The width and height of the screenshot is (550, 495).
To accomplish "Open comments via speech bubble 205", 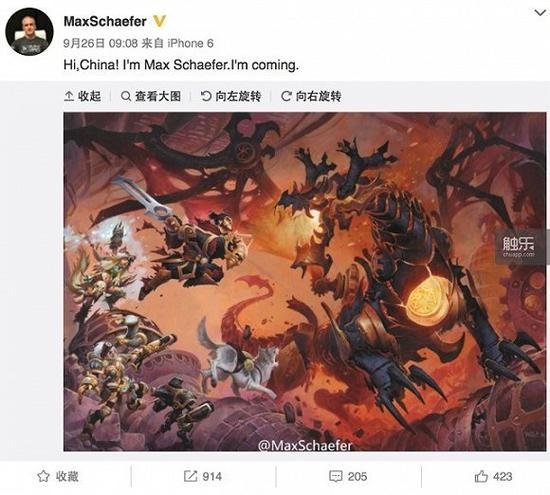I will pyautogui.click(x=348, y=476).
